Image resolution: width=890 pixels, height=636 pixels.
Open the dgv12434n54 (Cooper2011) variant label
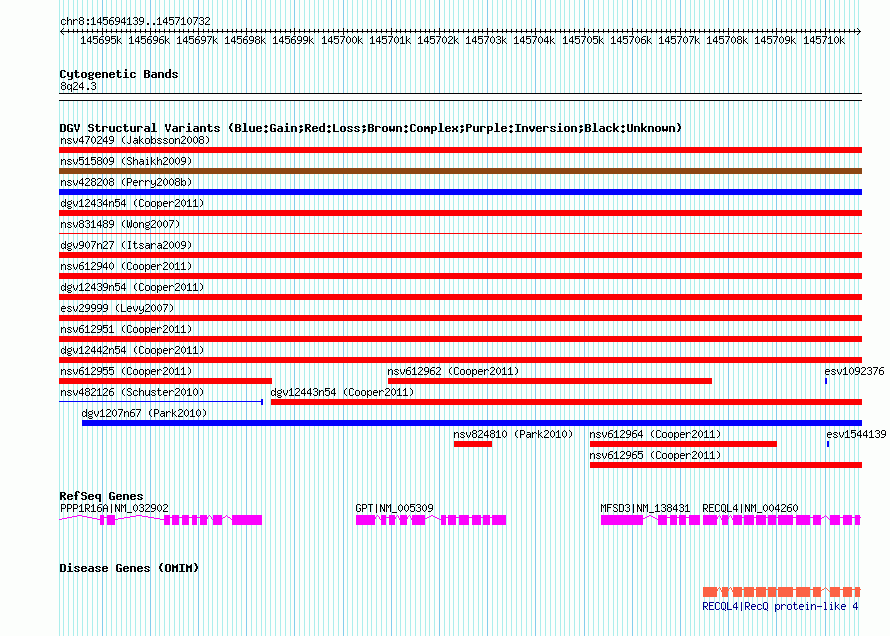[132, 203]
